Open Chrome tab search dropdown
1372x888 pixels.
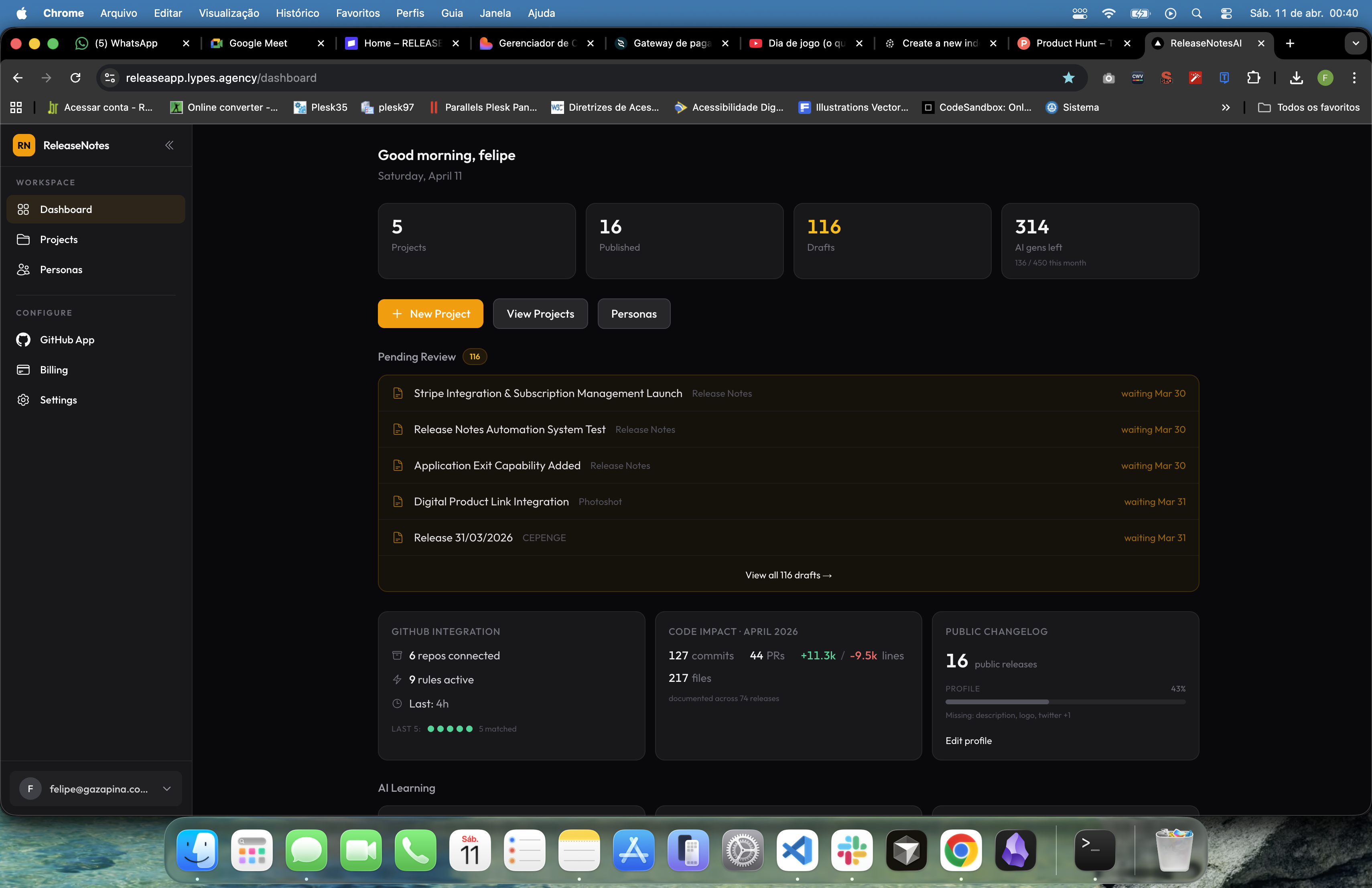[x=1355, y=43]
